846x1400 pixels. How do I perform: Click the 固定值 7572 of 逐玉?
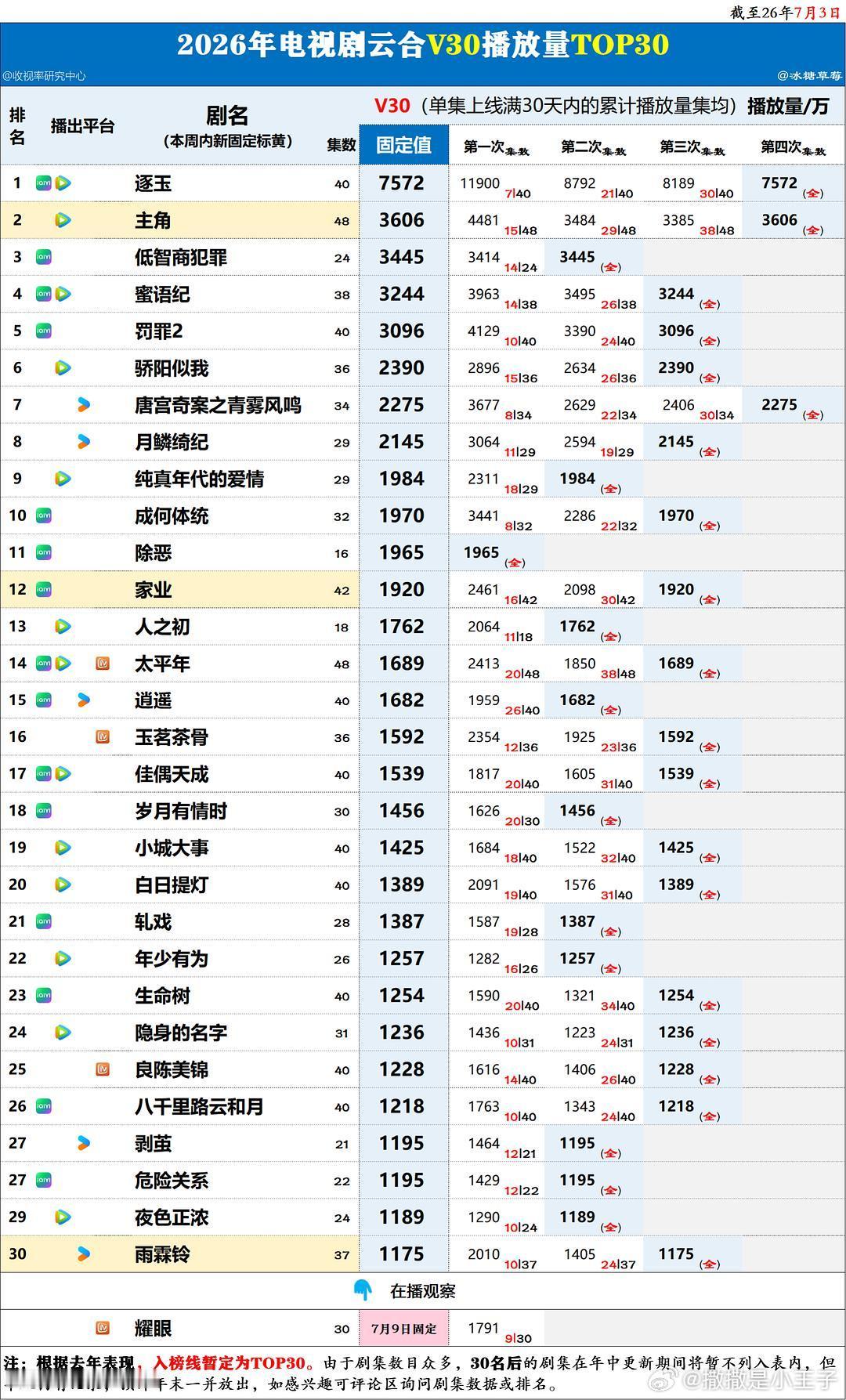tap(402, 183)
